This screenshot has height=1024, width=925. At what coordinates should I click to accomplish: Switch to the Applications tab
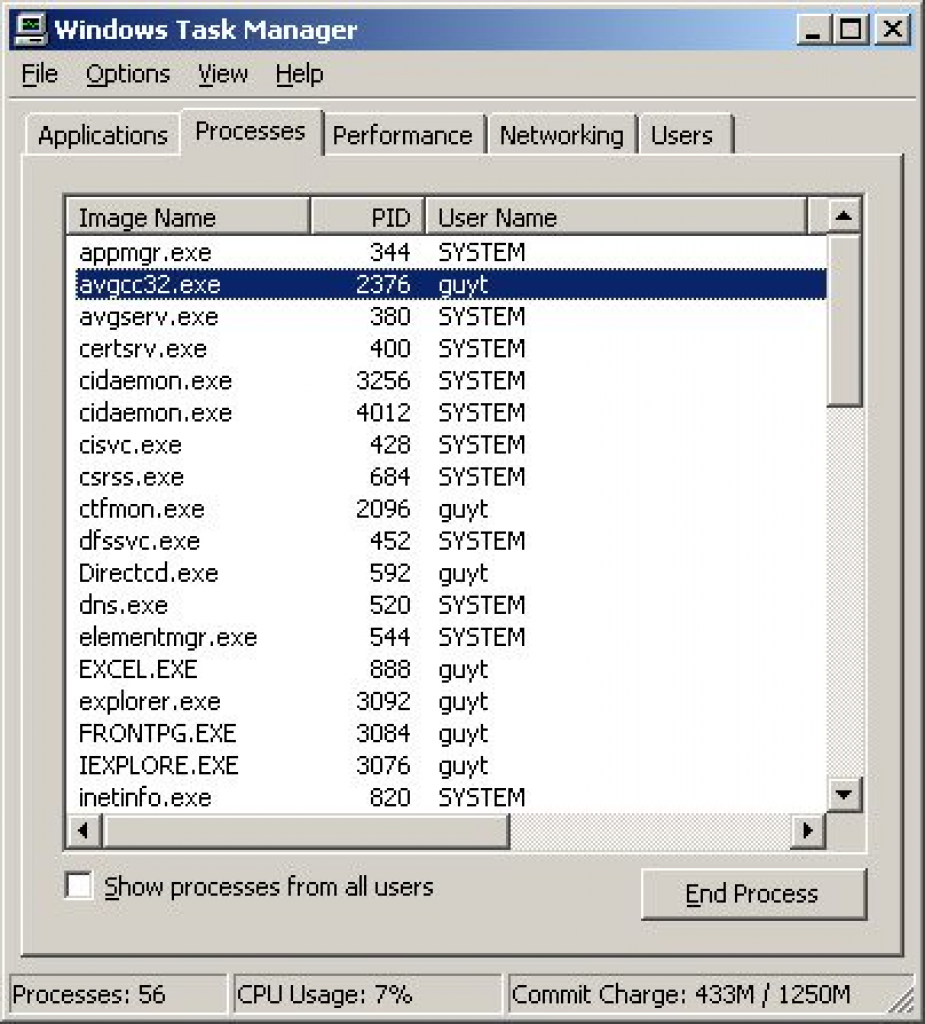103,135
